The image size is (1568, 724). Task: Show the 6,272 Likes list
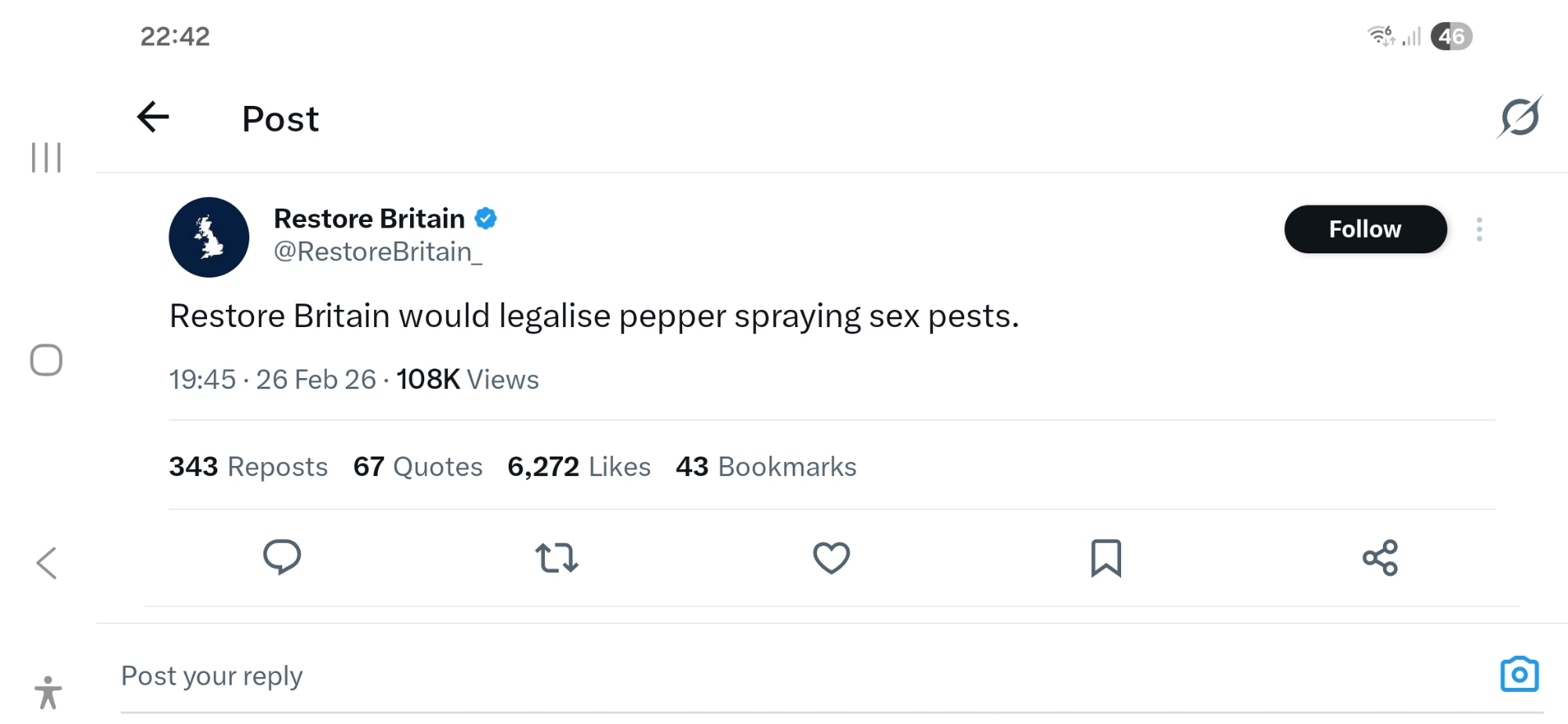tap(579, 467)
